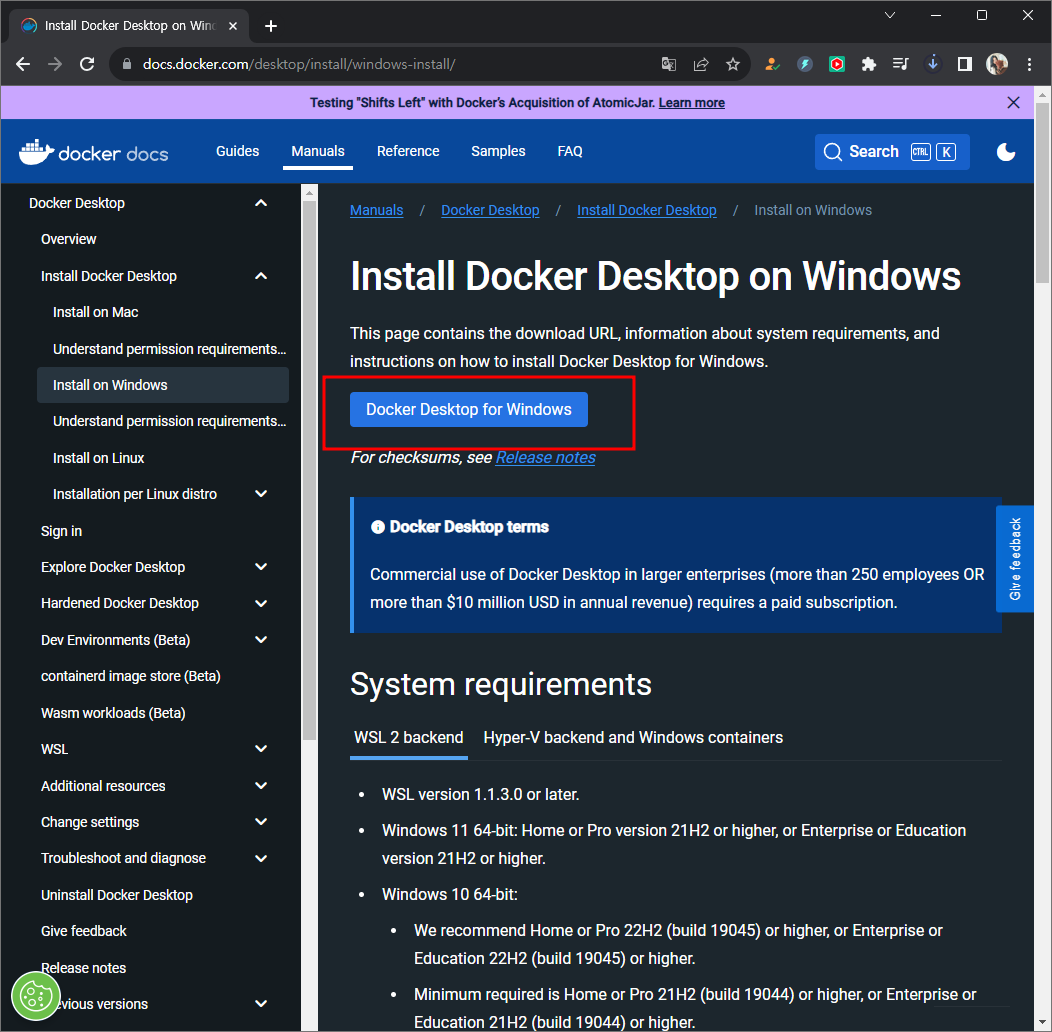The height and width of the screenshot is (1032, 1052).
Task: Open the Chrome three-dot menu
Action: tap(1029, 64)
